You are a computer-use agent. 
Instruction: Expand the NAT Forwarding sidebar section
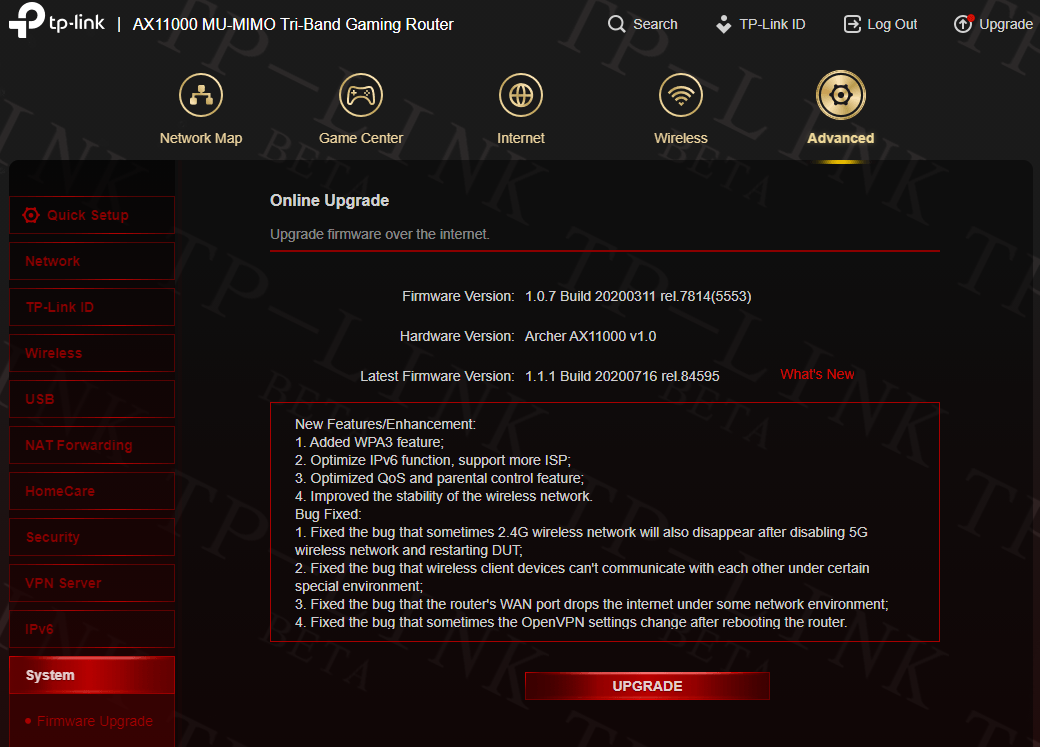[x=92, y=445]
